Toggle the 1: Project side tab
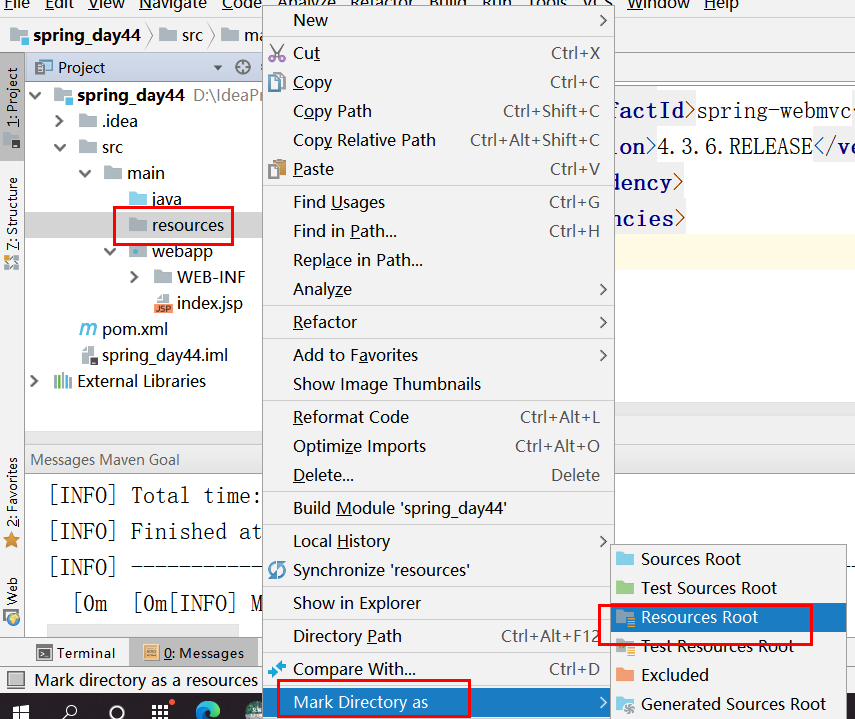855x719 pixels. pos(12,106)
